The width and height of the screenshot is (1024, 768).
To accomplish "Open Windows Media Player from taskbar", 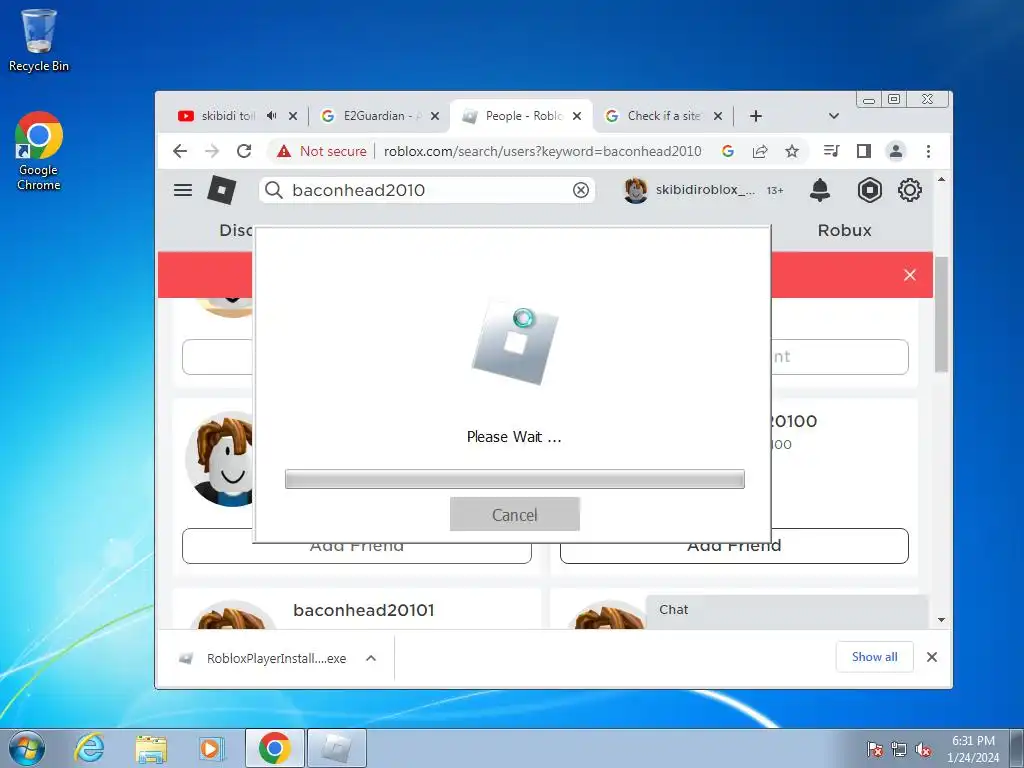I will [211, 748].
